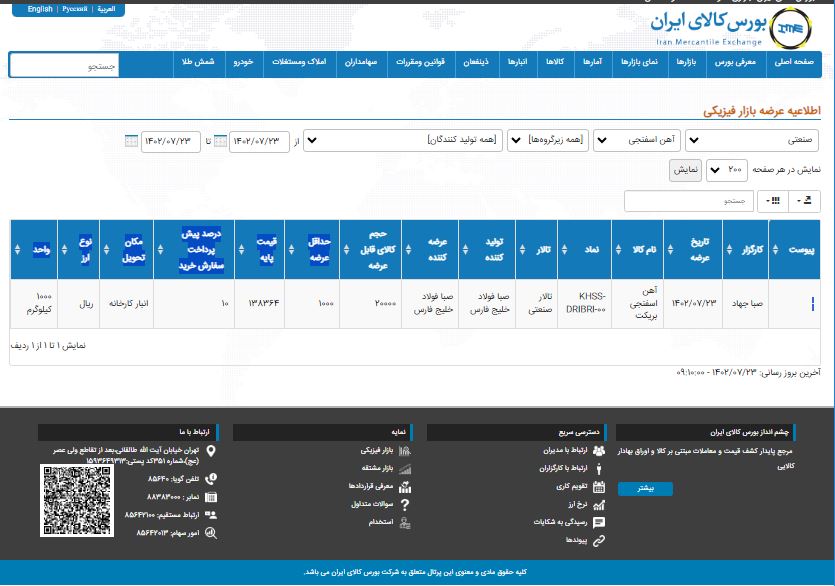The width and height of the screenshot is (835, 586).
Task: Click the نمایش display button
Action: coord(685,170)
